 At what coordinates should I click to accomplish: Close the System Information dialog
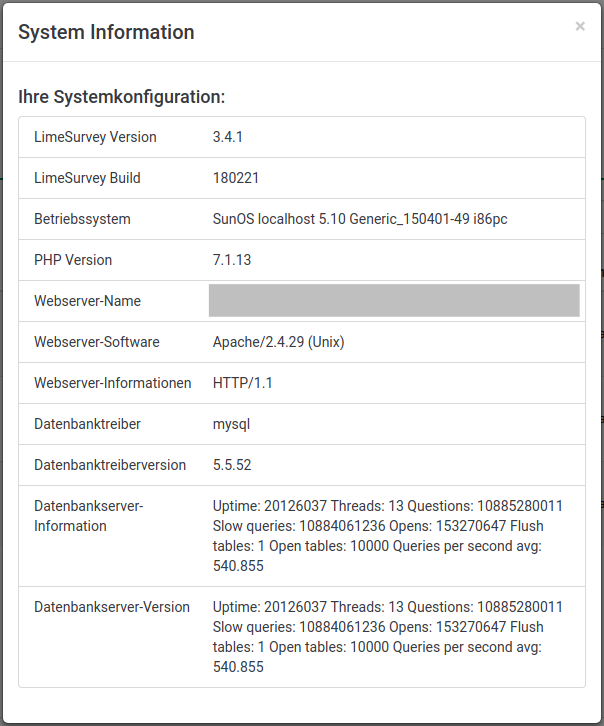pos(580,27)
